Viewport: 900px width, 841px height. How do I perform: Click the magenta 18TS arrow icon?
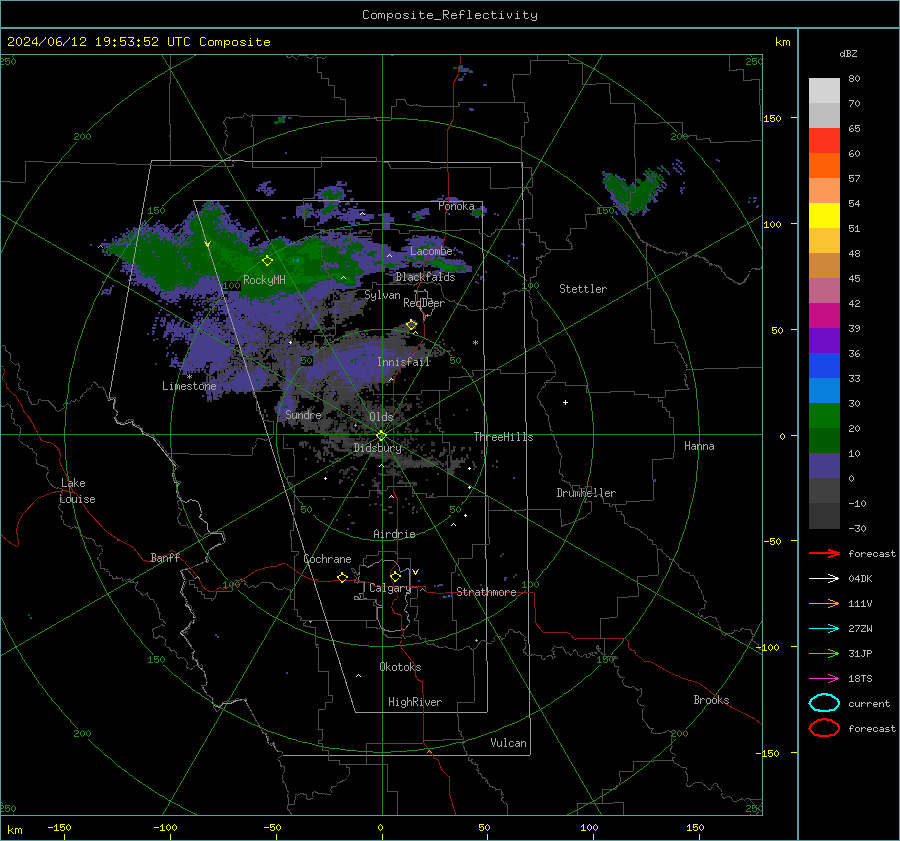click(x=824, y=679)
